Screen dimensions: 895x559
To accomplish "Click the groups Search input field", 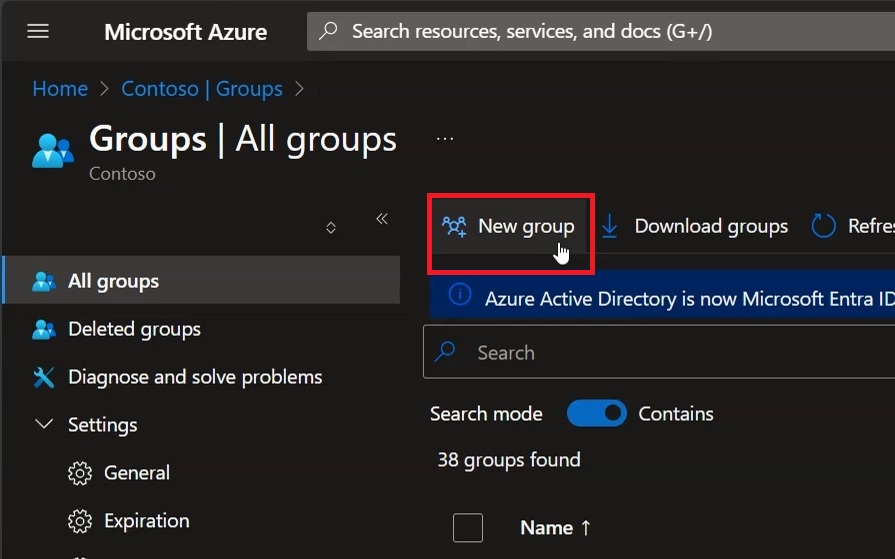I will [659, 352].
